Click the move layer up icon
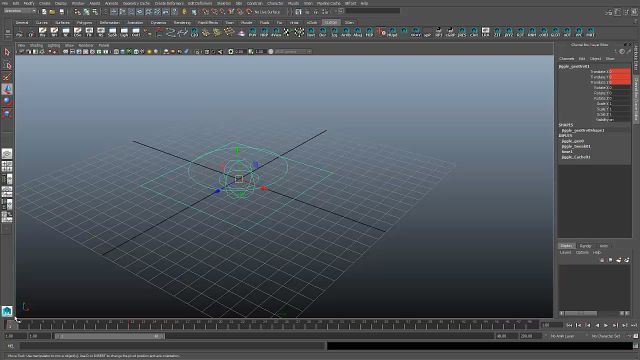Viewport: 640px width, 360px height. 602,260
